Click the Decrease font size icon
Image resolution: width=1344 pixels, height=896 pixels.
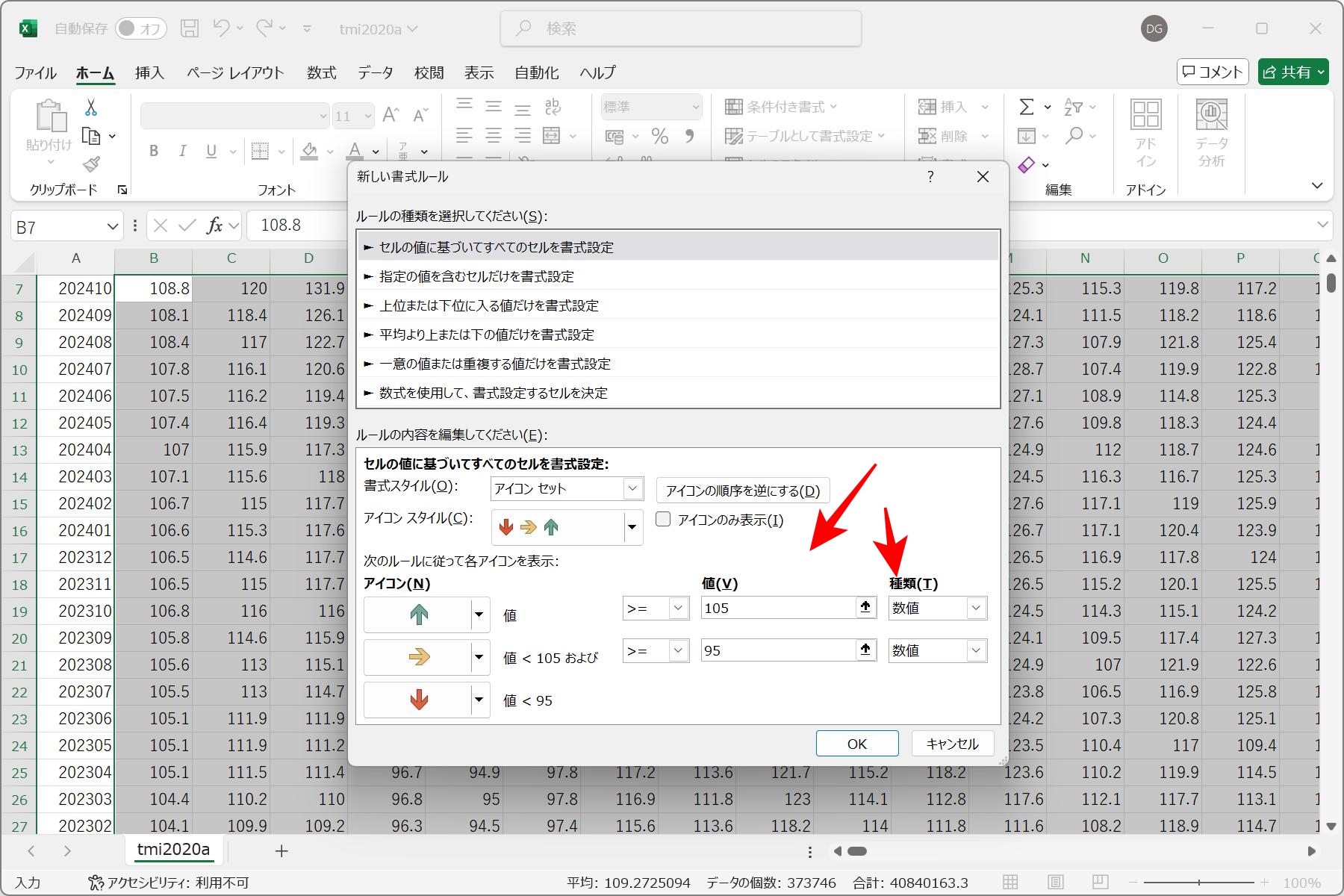[420, 115]
